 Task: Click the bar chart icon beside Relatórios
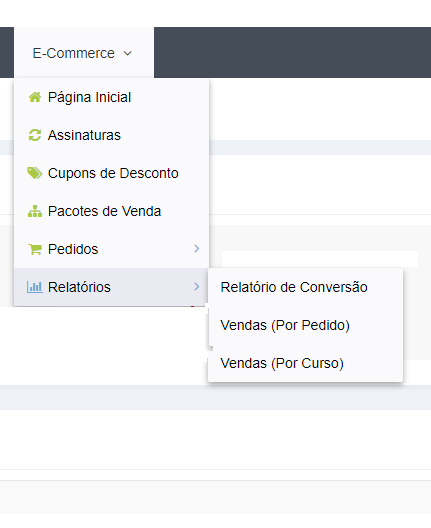(35, 287)
